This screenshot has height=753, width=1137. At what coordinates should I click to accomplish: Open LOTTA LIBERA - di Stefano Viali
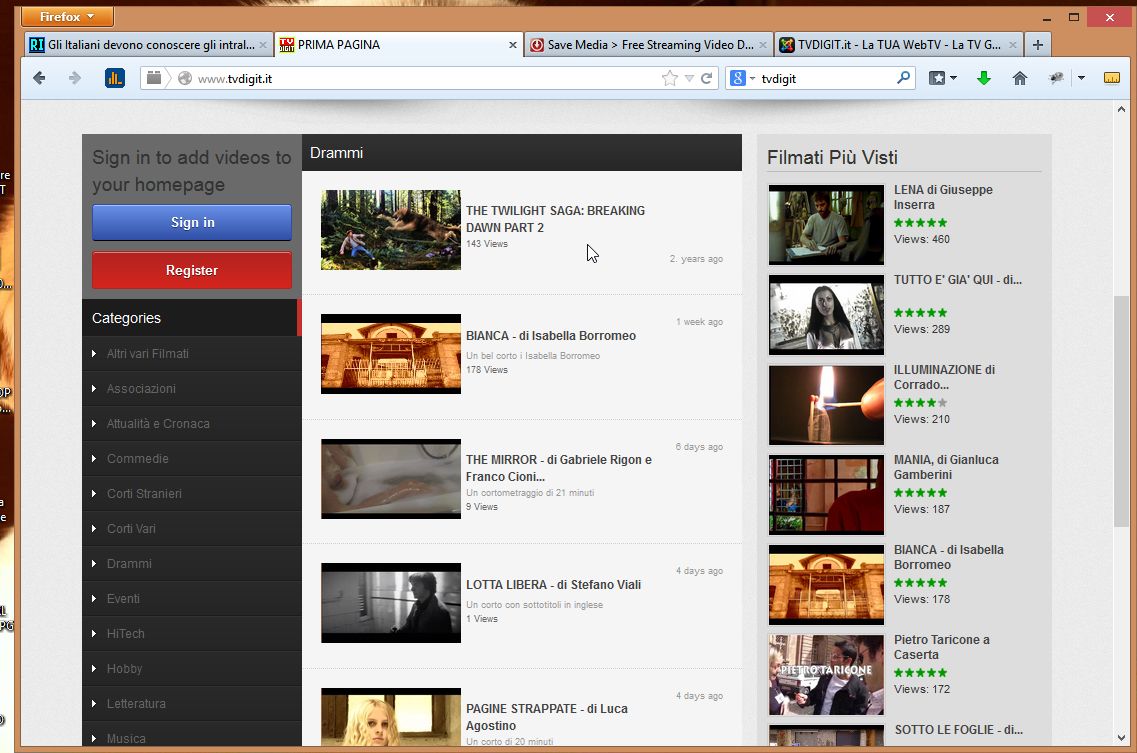tap(553, 585)
